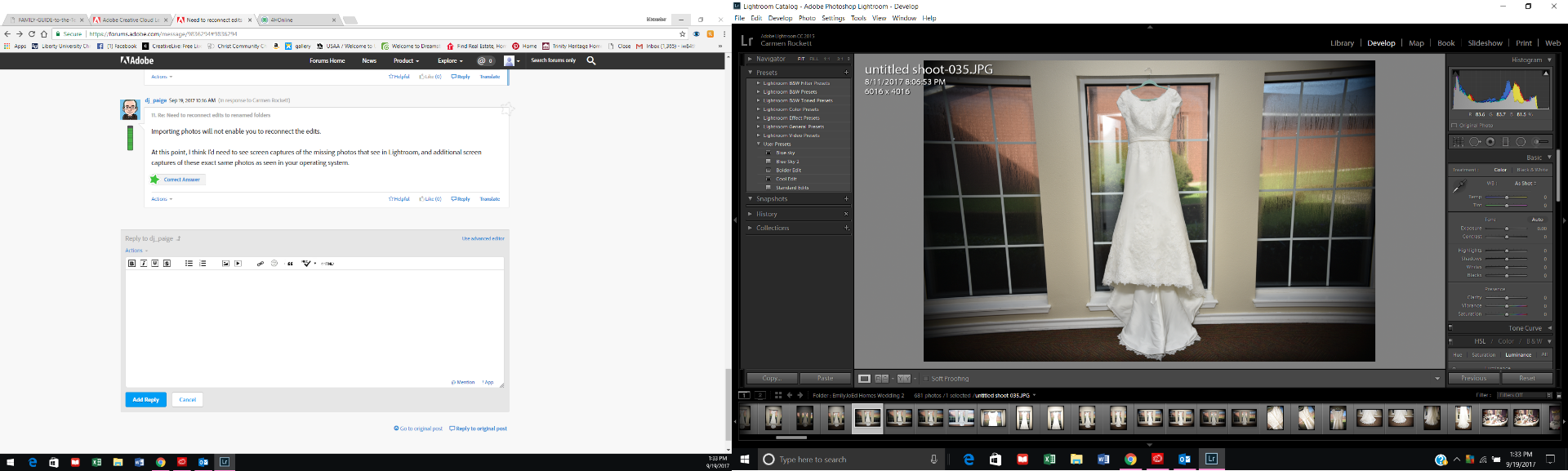Click the Adobe forum search magnifier icon
The width and height of the screenshot is (1568, 471).
[x=591, y=60]
